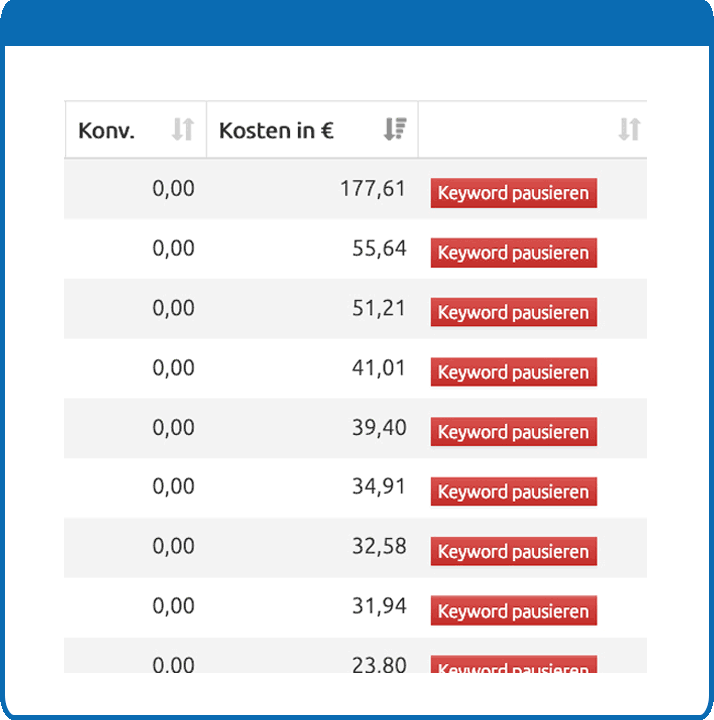Pause the keyword costing 31,94

point(514,611)
